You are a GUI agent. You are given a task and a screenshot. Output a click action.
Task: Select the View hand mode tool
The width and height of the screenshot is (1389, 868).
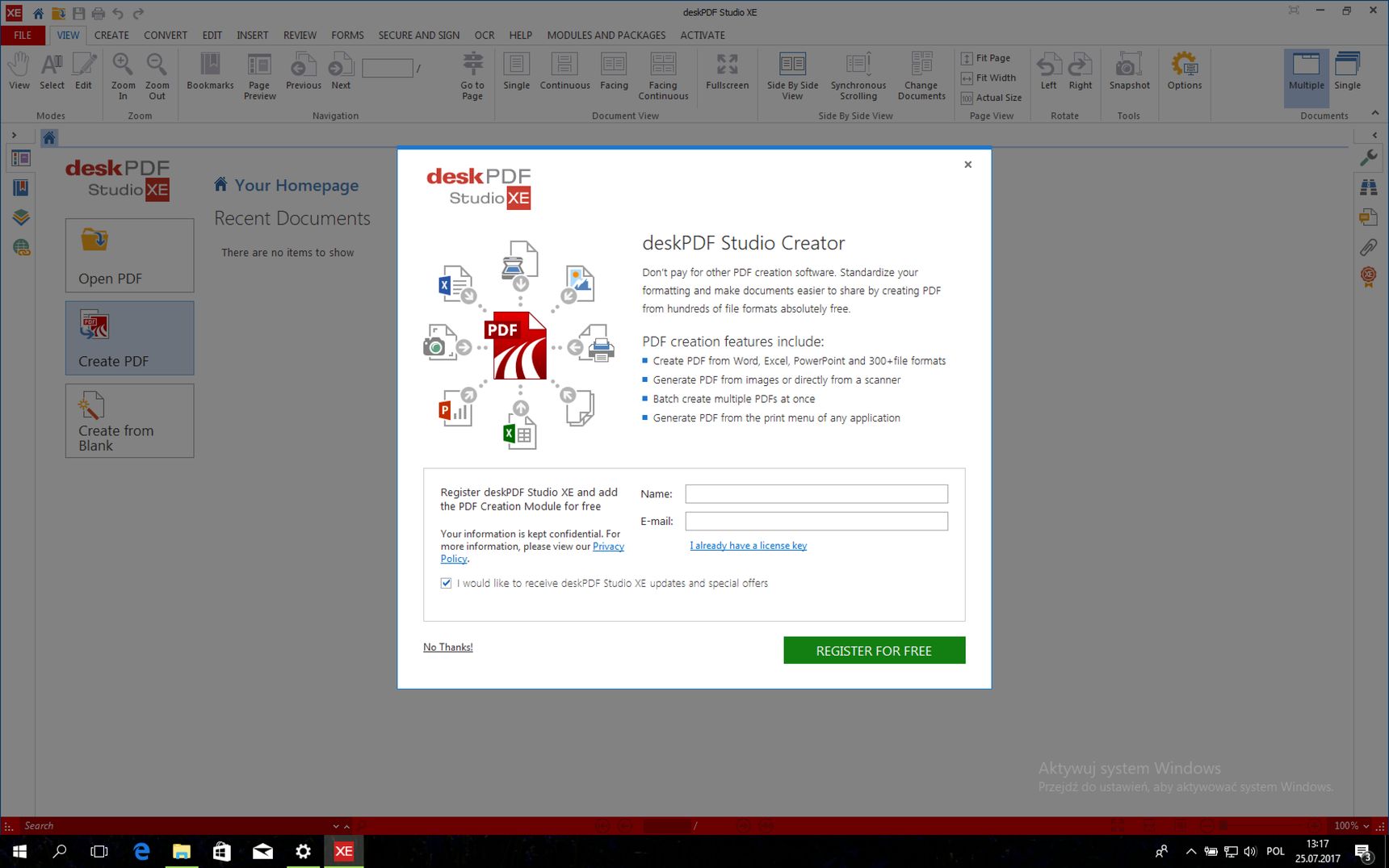(19, 71)
